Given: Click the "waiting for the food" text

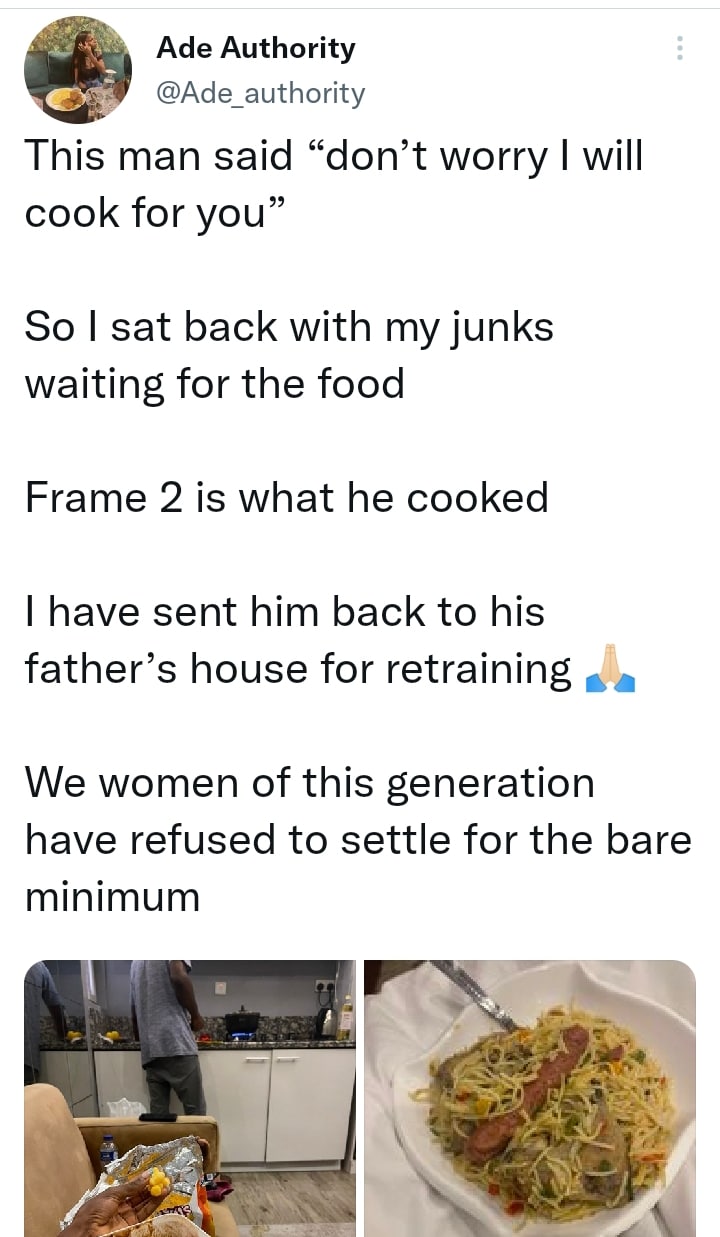Looking at the screenshot, I should pyautogui.click(x=214, y=383).
